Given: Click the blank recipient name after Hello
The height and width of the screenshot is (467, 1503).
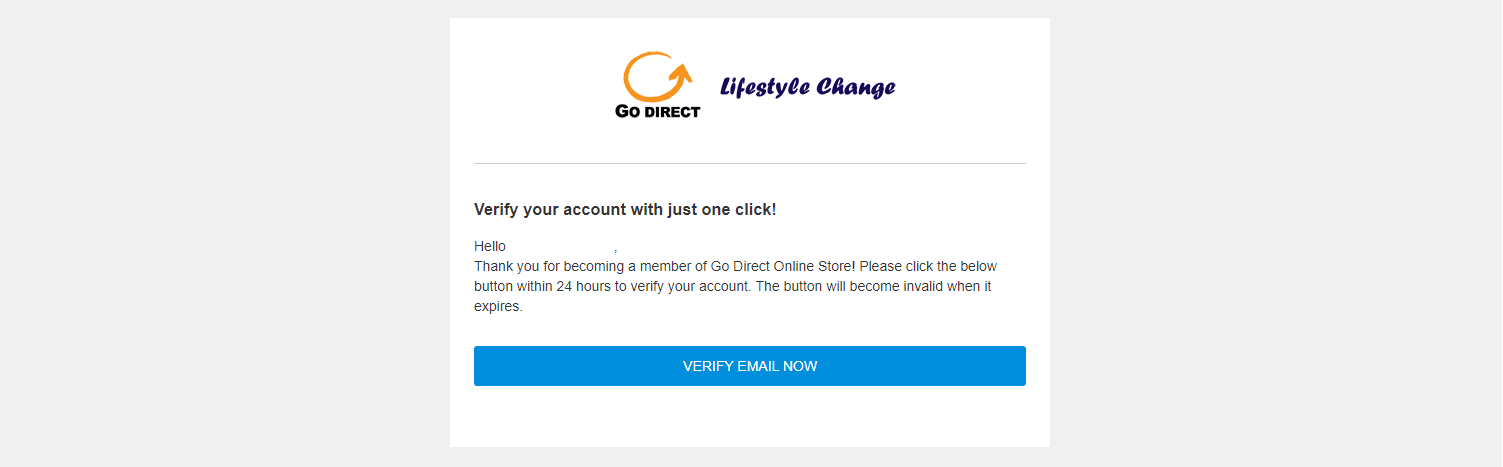Looking at the screenshot, I should pyautogui.click(x=560, y=246).
